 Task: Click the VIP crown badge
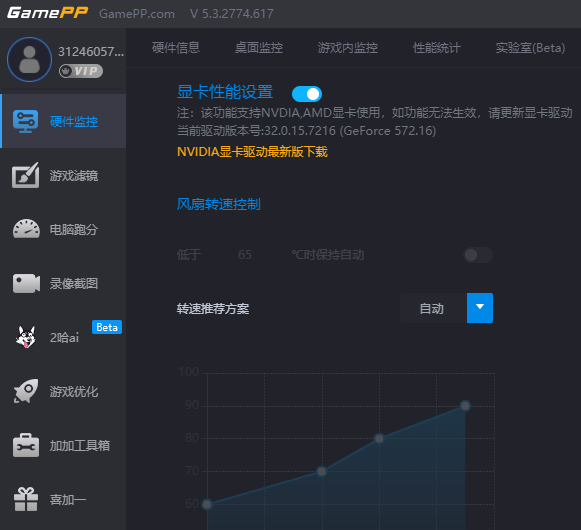tap(81, 71)
